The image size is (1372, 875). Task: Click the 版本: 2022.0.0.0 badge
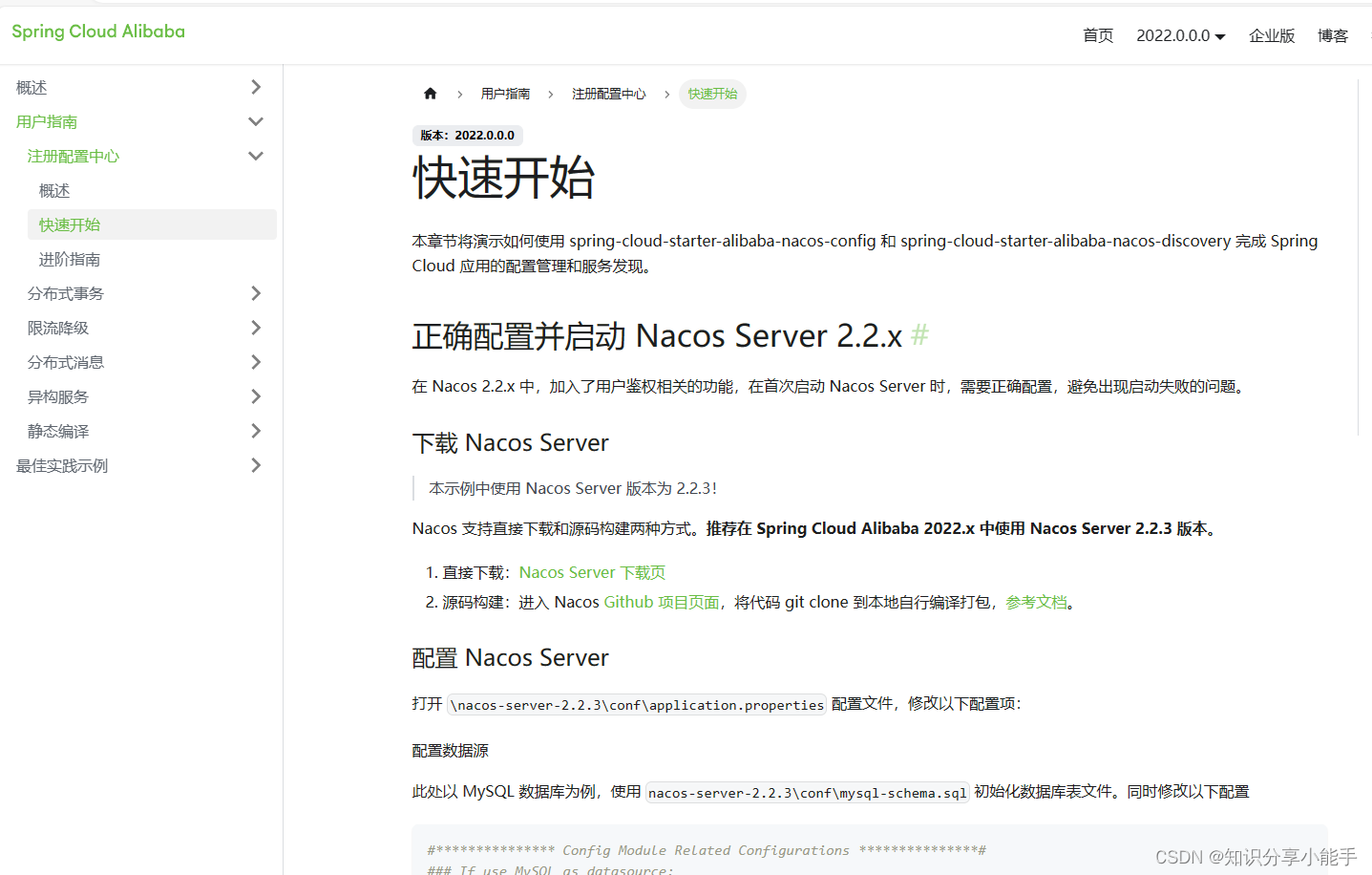[468, 136]
